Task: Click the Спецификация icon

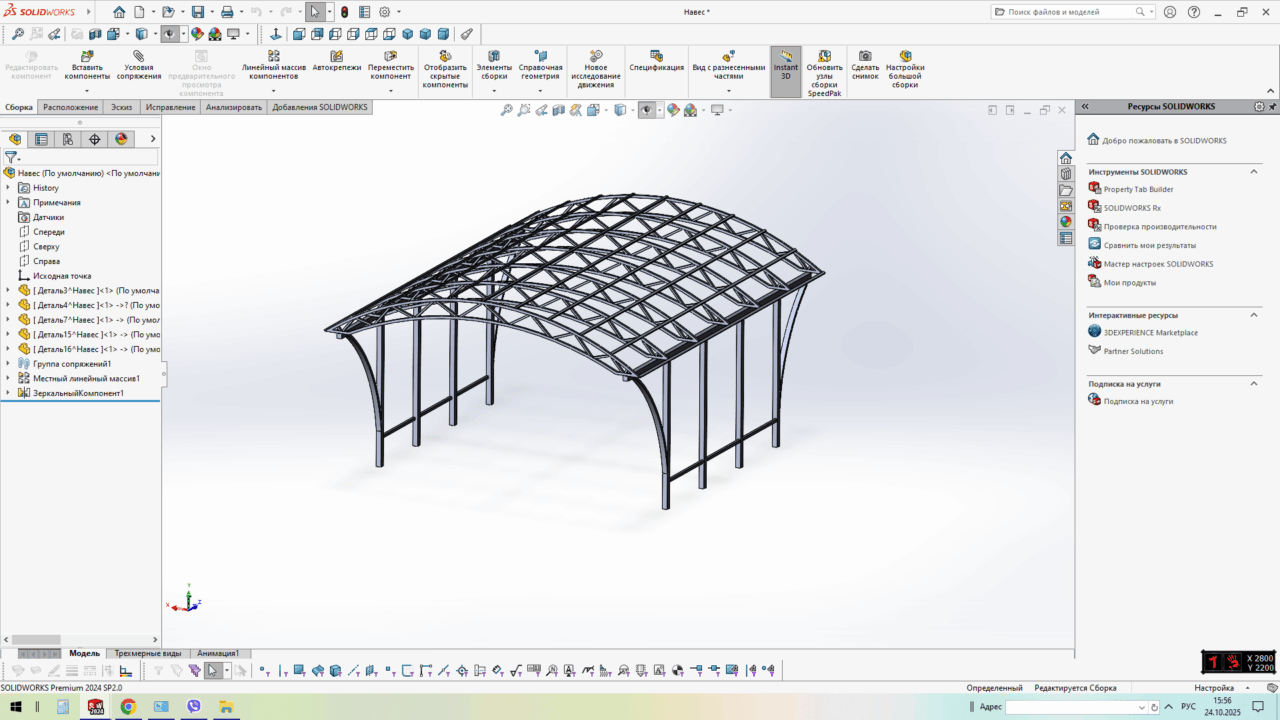Action: click(x=656, y=56)
